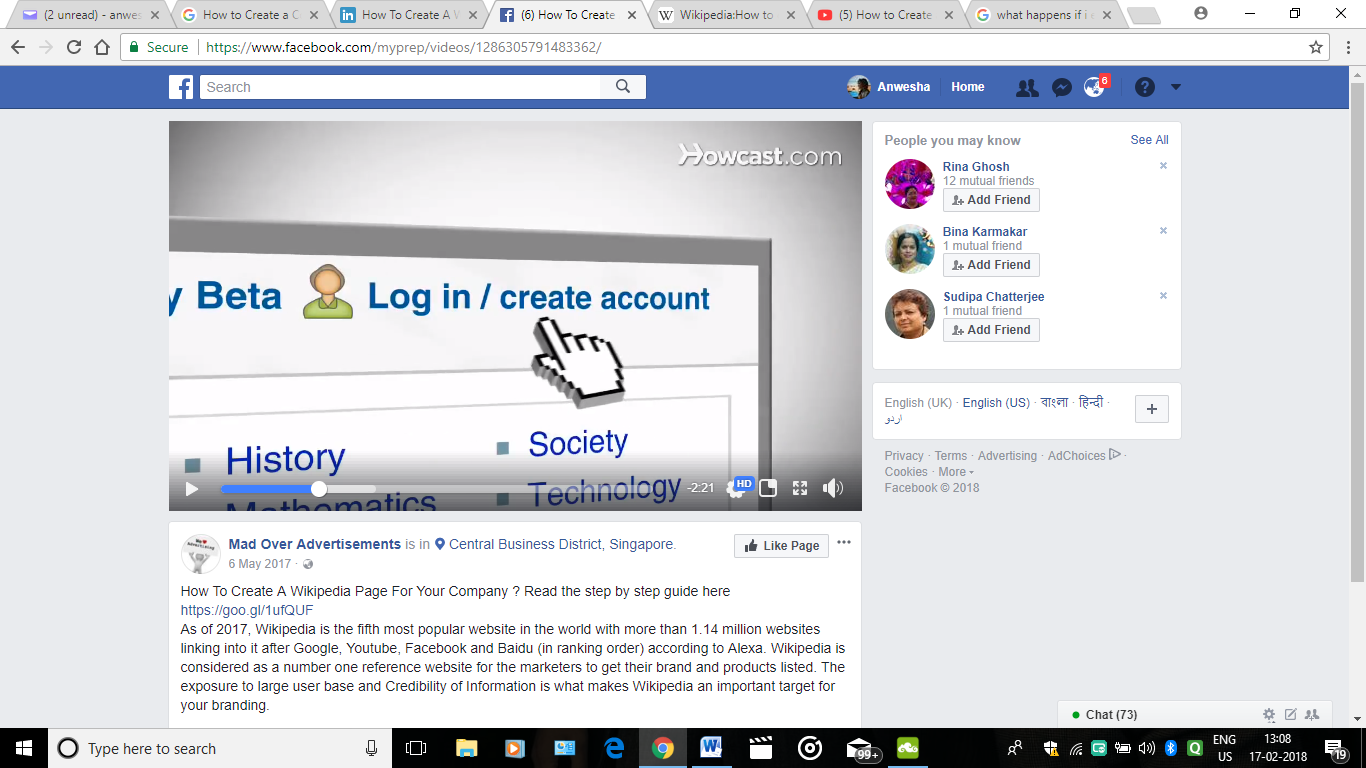This screenshot has width=1366, height=768.
Task: Open Quick Help question mark
Action: tap(1145, 87)
